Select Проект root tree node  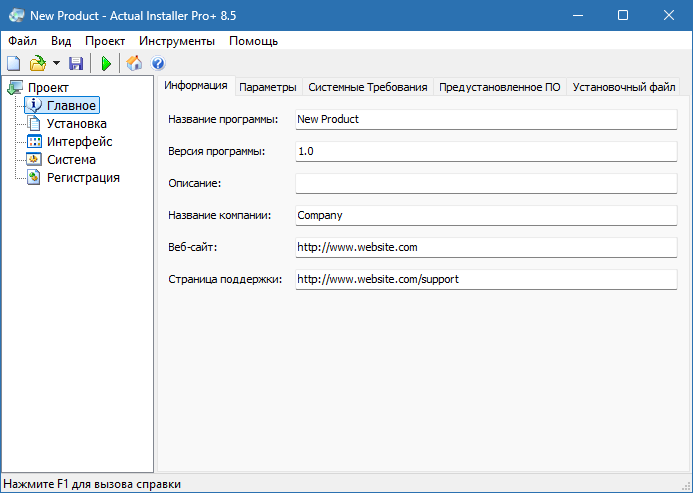48,88
